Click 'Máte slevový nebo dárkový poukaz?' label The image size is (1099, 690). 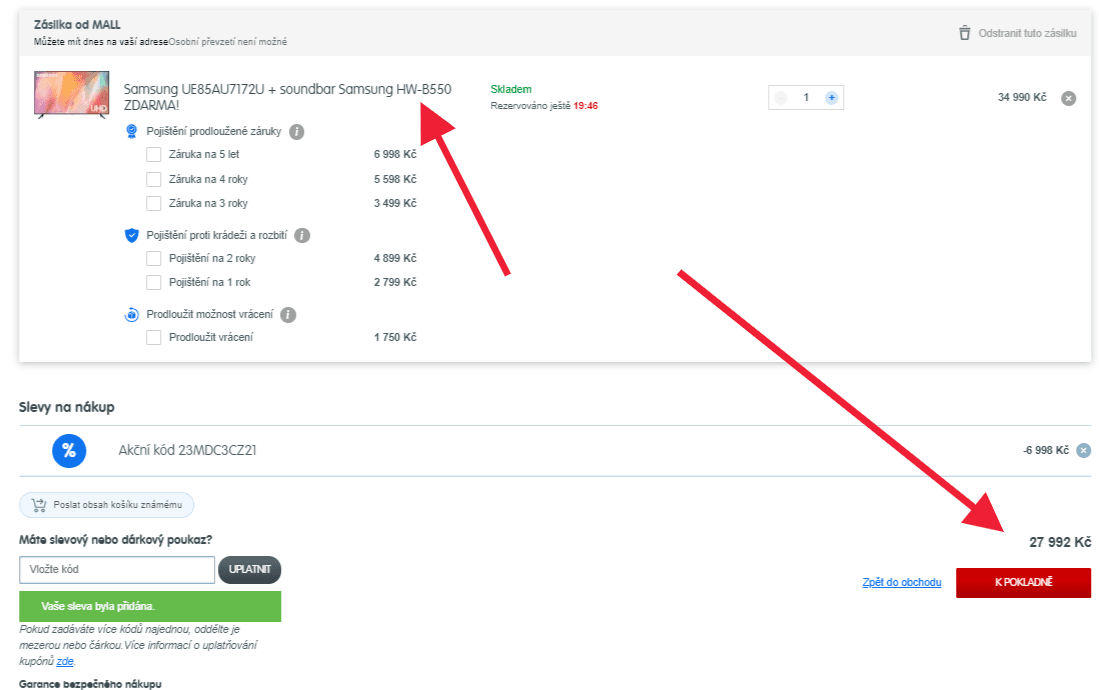(x=116, y=540)
